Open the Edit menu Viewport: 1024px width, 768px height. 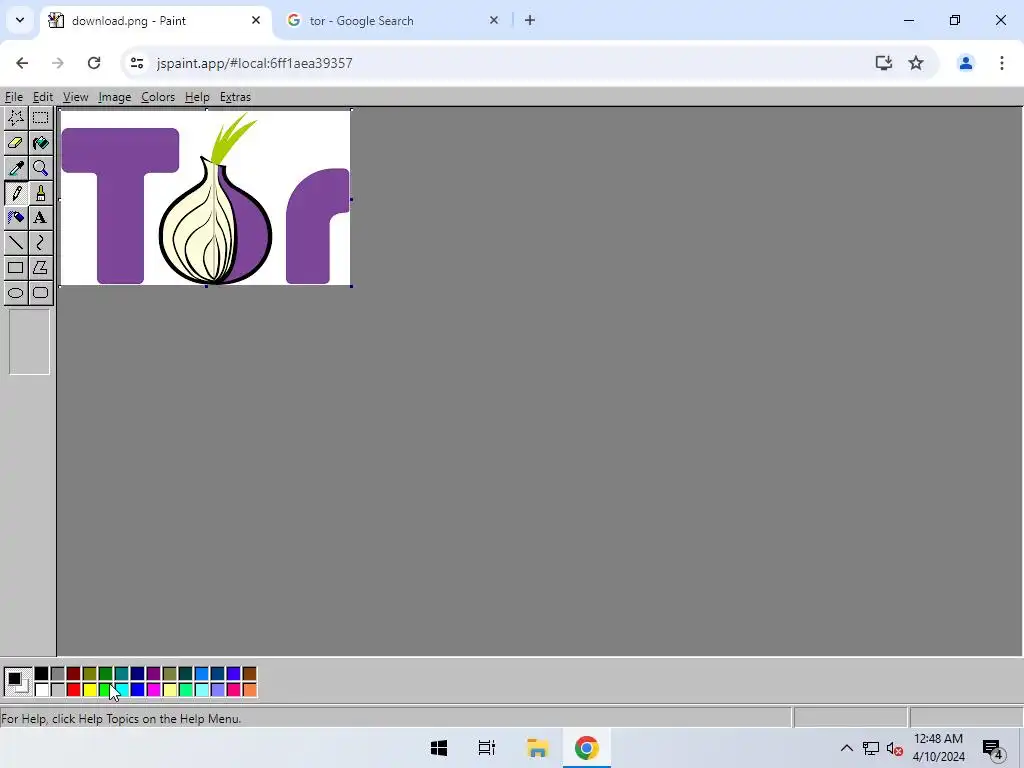(43, 97)
